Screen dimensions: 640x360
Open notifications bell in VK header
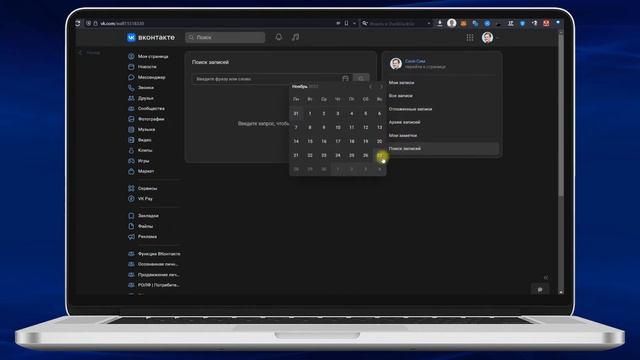[x=278, y=37]
